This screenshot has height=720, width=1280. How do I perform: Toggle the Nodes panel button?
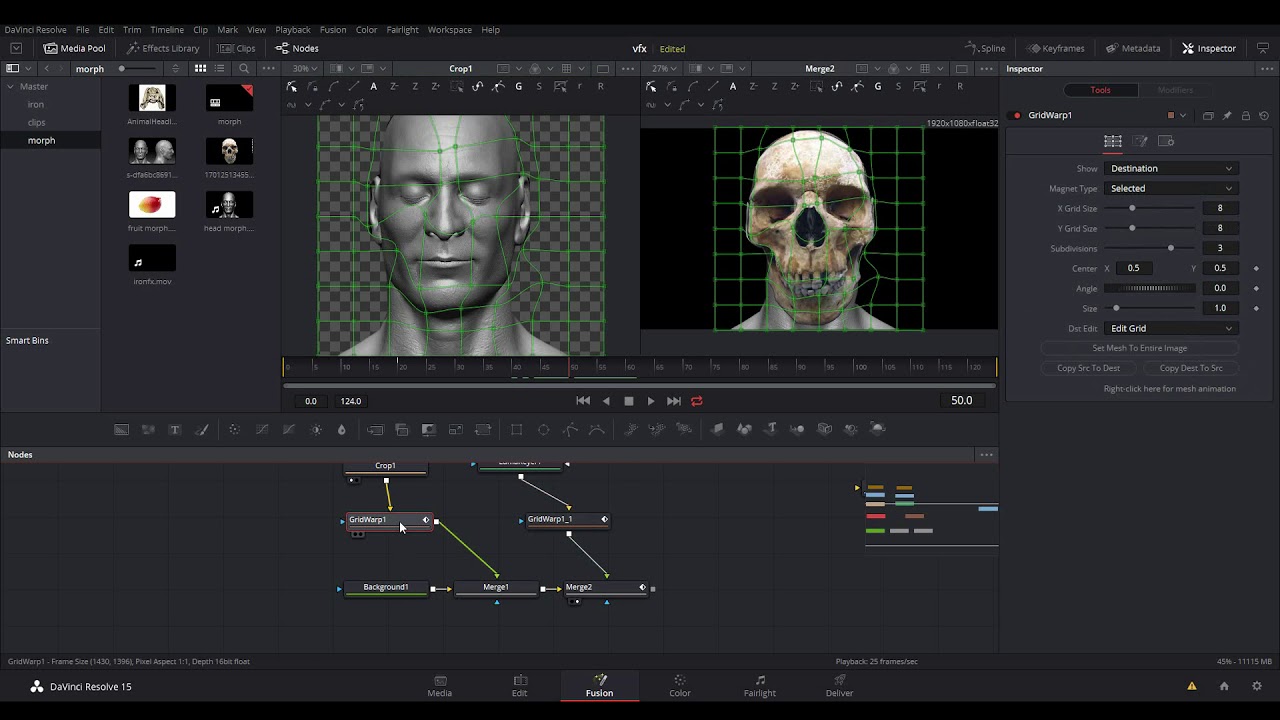point(297,48)
